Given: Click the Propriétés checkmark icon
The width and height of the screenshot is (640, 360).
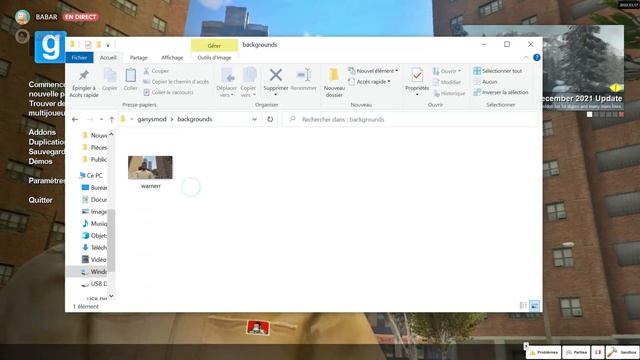Looking at the screenshot, I should point(417,76).
